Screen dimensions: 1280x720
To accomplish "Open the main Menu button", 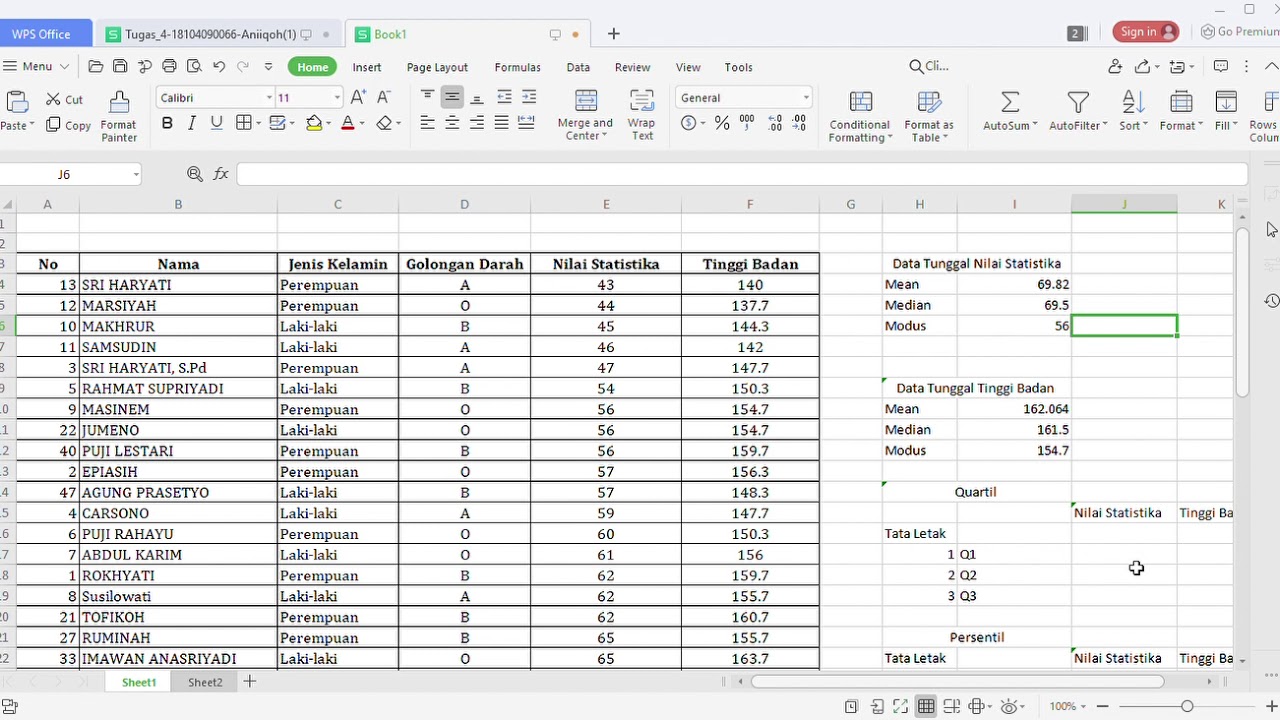I will point(36,67).
